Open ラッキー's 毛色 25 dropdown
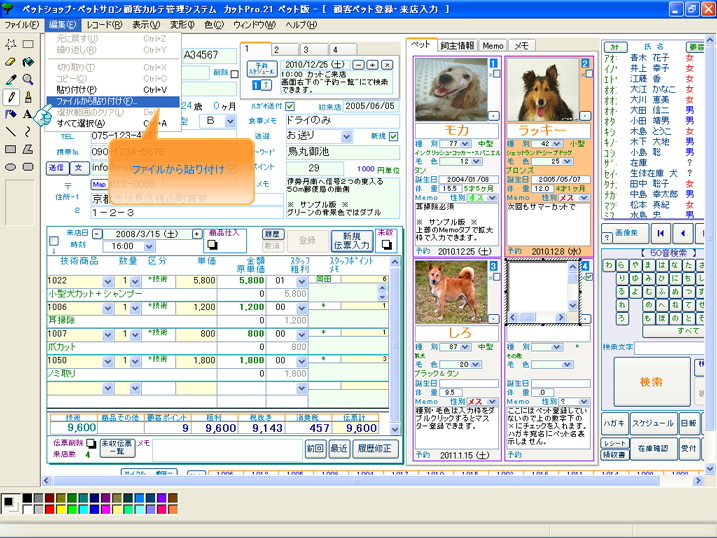 click(x=568, y=161)
